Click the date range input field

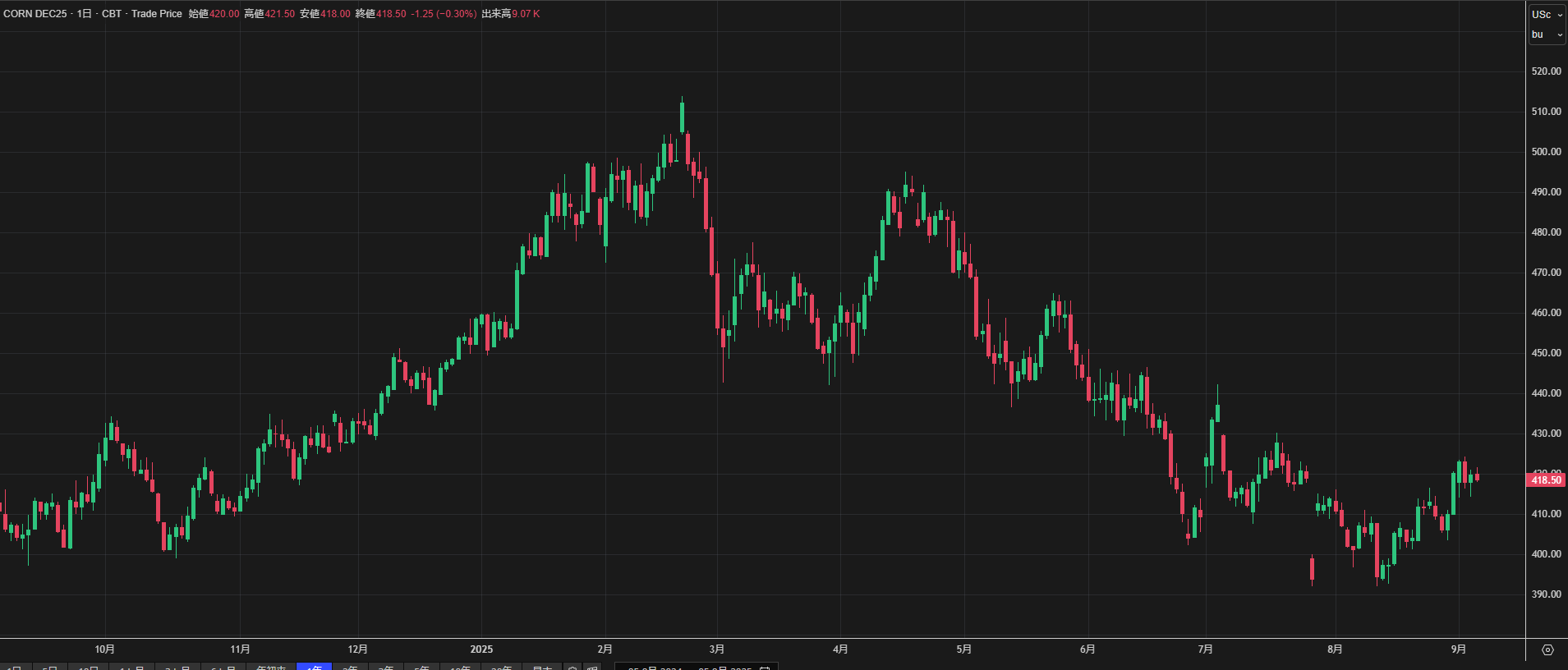tap(690, 668)
